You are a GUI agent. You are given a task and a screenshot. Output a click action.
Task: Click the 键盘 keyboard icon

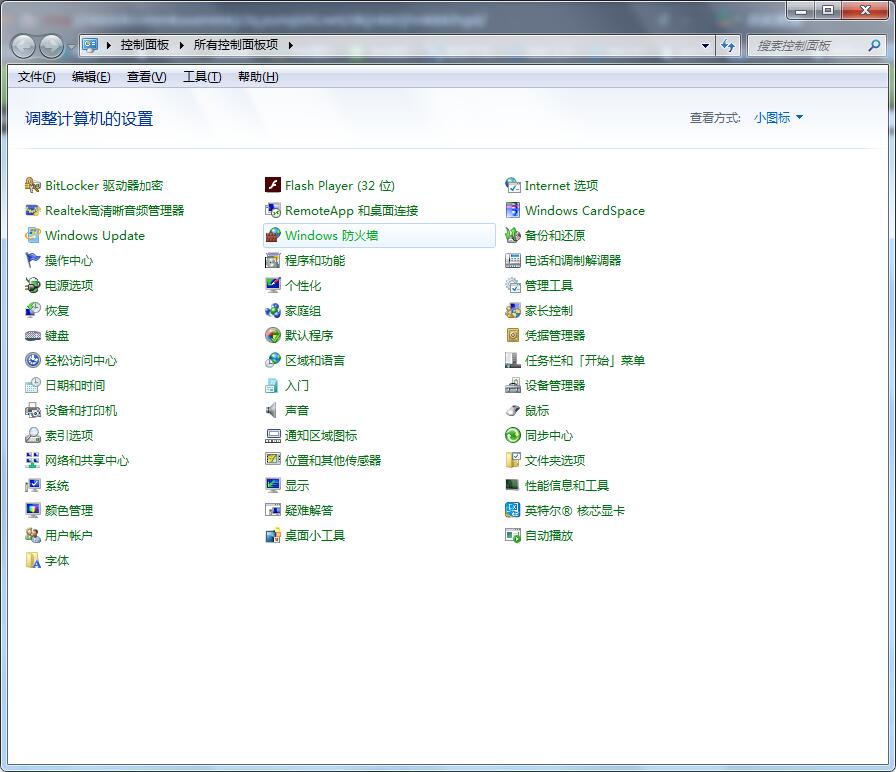pos(33,335)
